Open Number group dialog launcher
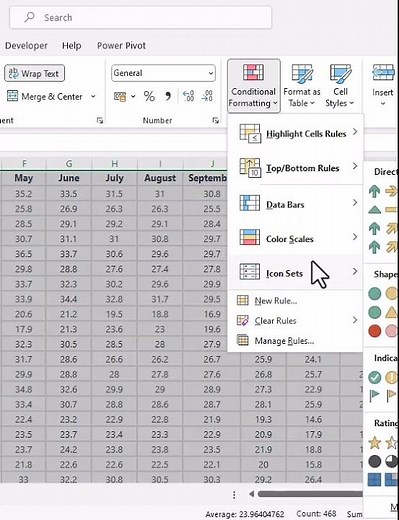The image size is (399, 520). tap(216, 120)
